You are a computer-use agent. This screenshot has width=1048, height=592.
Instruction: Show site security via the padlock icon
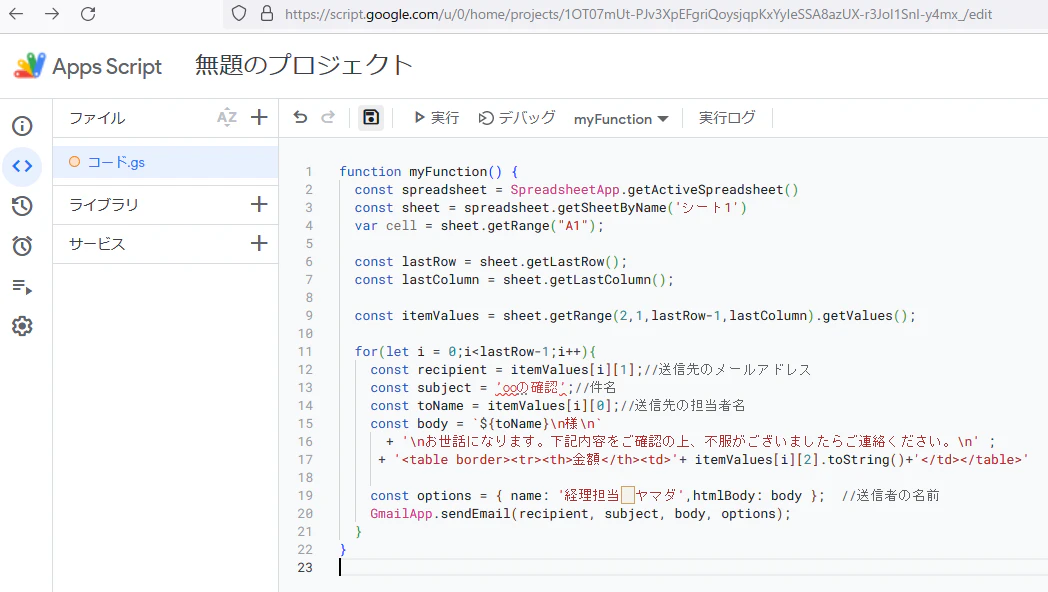click(x=267, y=13)
